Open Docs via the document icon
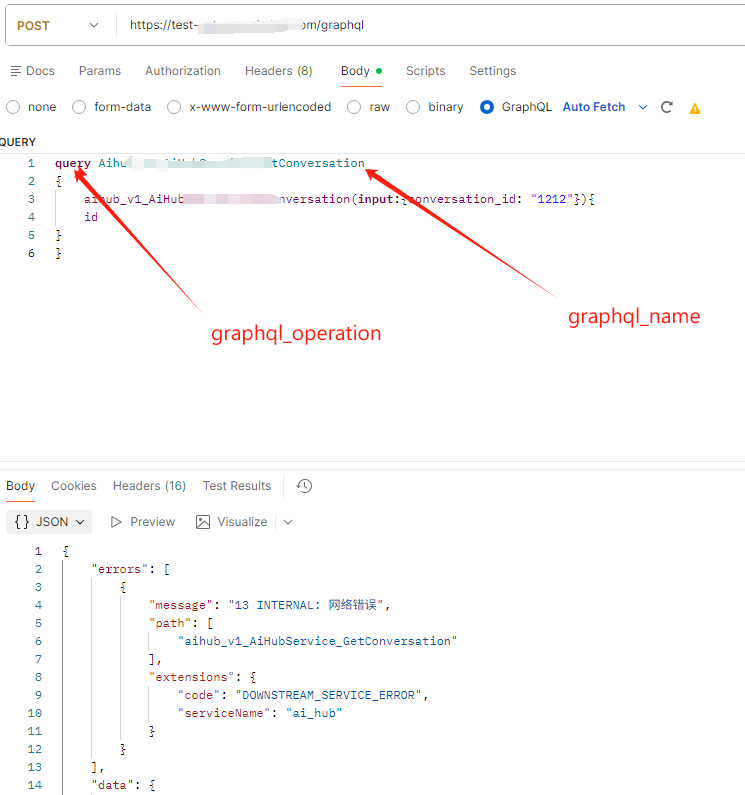 tap(15, 71)
